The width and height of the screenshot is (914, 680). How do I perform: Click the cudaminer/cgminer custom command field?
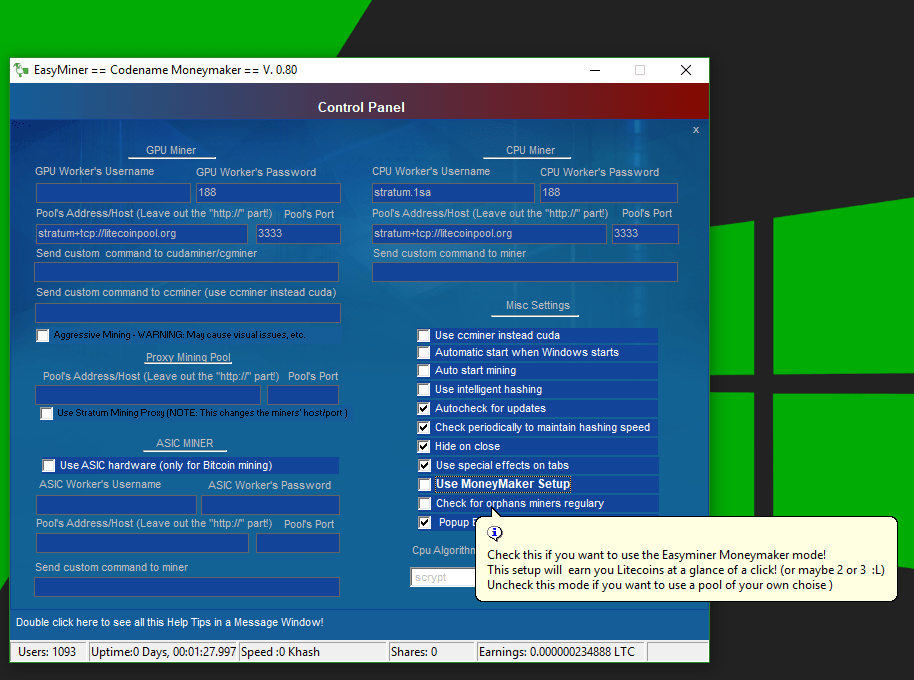187,272
